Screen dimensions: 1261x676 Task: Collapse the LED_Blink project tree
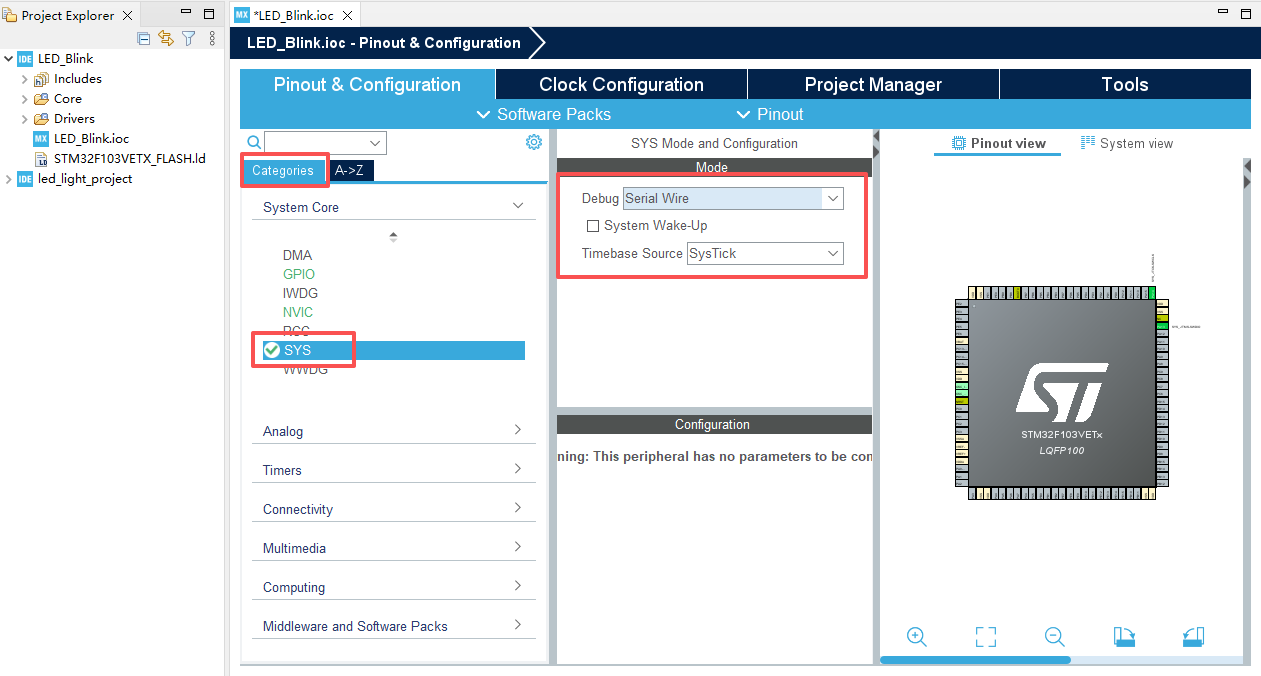9,59
